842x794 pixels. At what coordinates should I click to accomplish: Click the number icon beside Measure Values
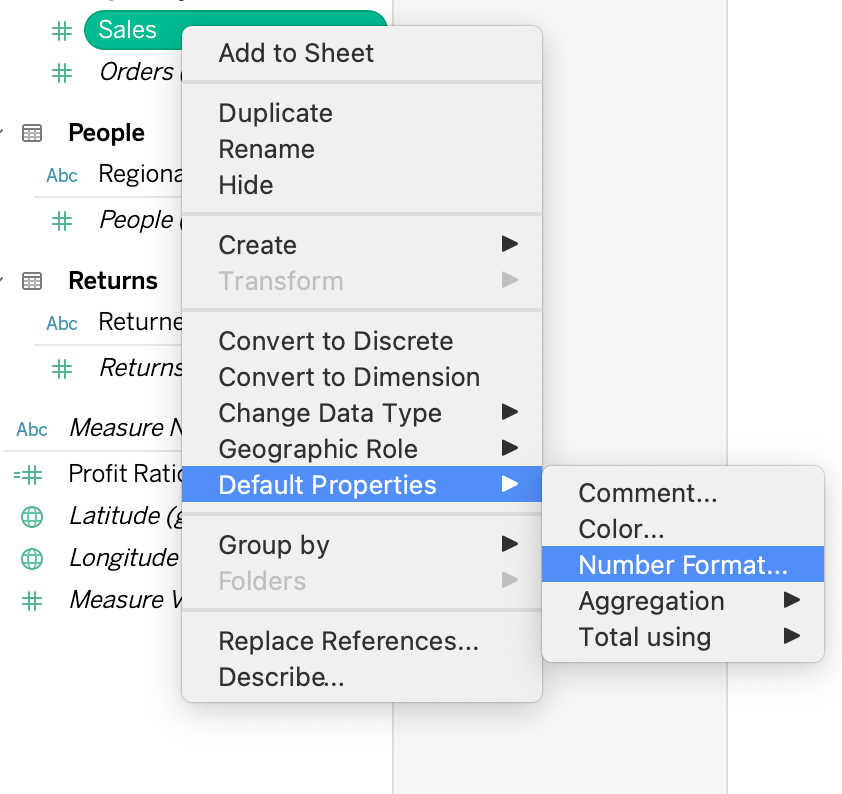click(32, 600)
